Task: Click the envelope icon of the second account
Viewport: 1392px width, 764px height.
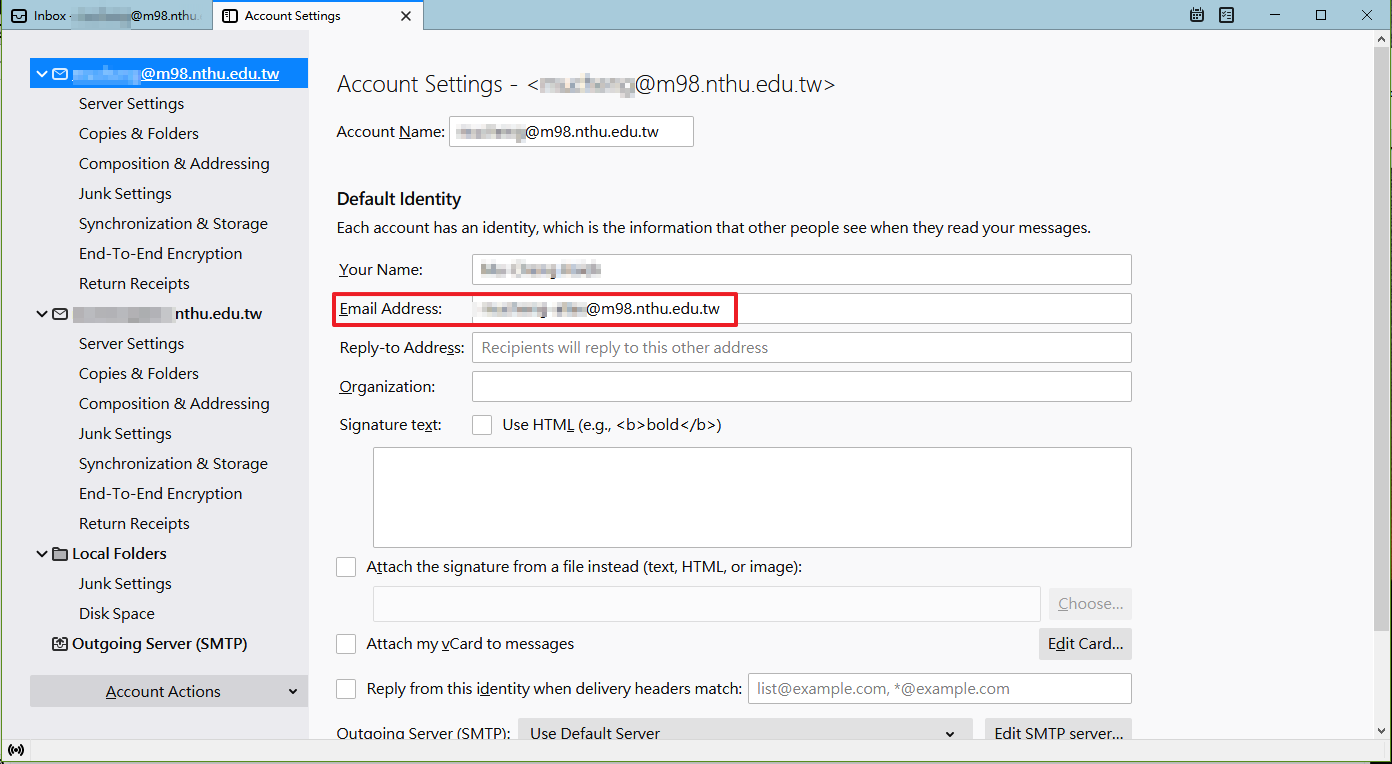Action: (x=60, y=314)
